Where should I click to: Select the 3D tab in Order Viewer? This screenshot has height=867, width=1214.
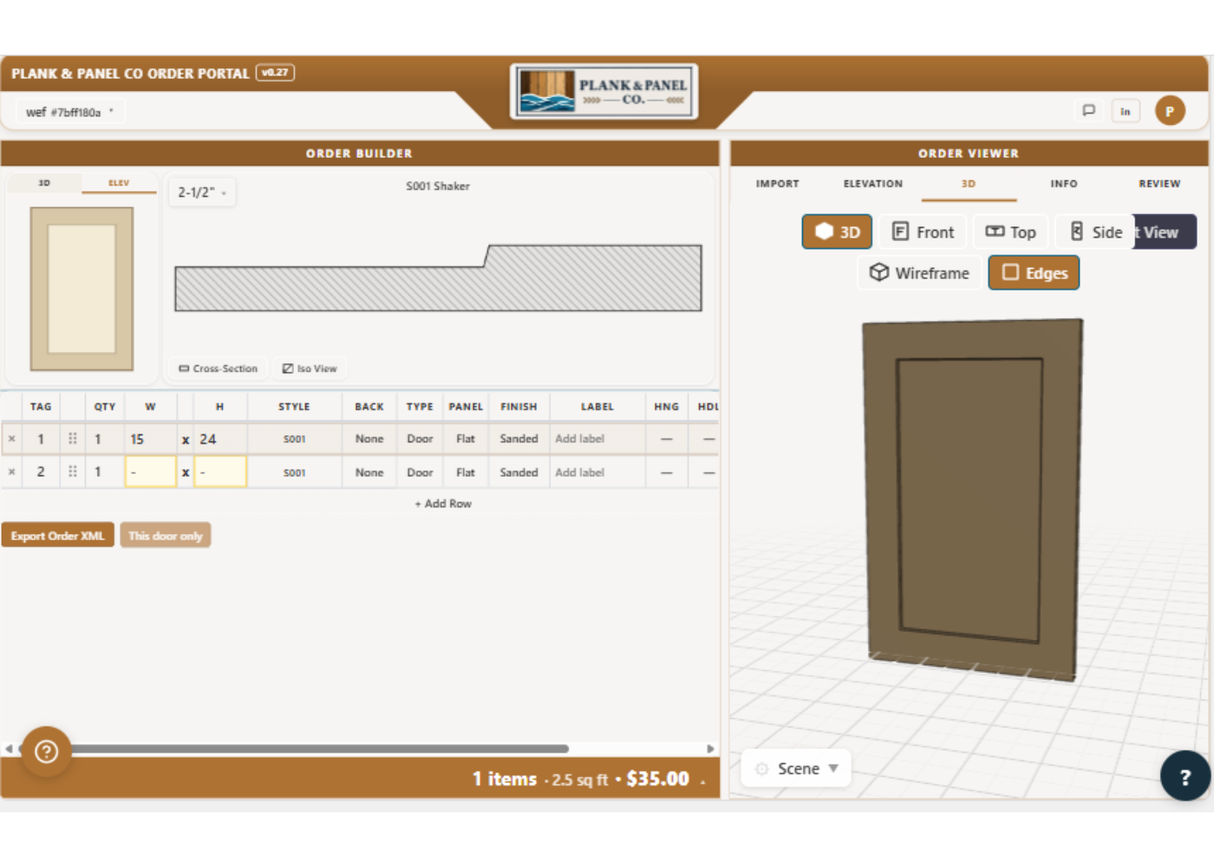point(968,184)
